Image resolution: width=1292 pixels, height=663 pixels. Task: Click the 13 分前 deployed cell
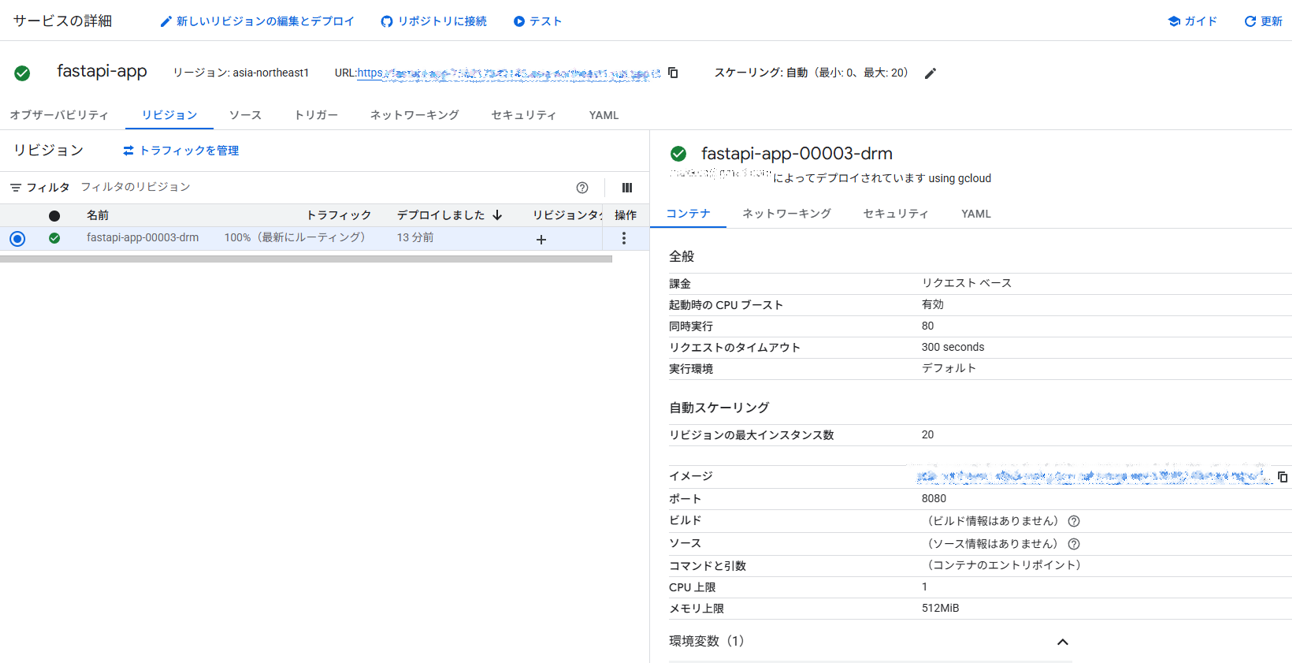point(415,238)
